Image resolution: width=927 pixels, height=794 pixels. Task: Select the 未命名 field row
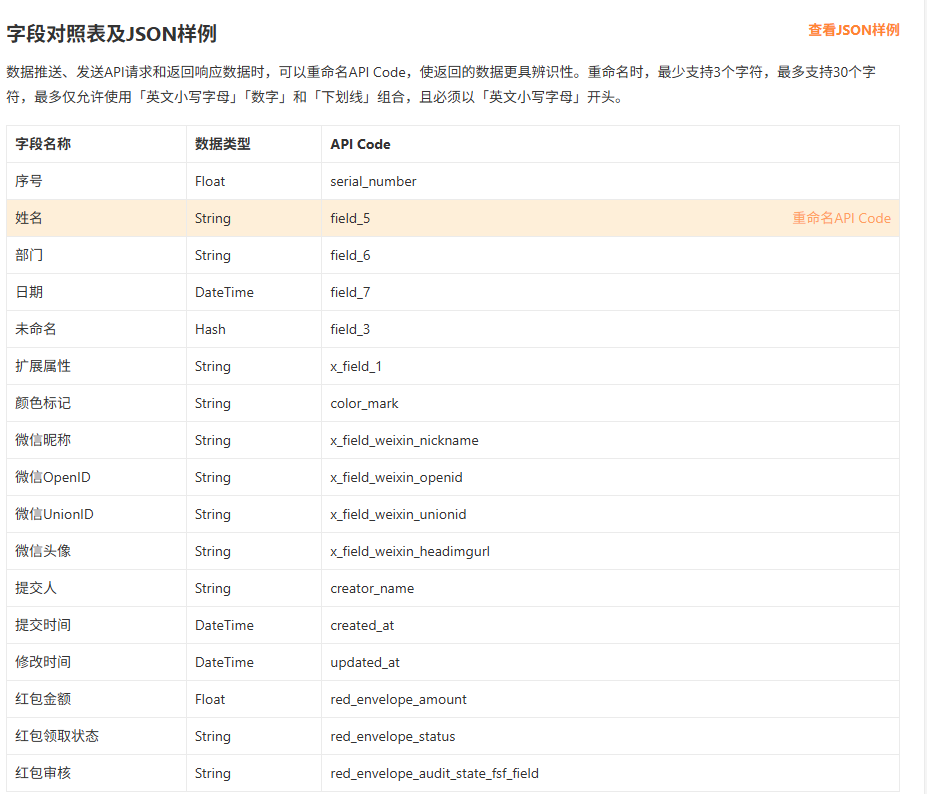36,329
